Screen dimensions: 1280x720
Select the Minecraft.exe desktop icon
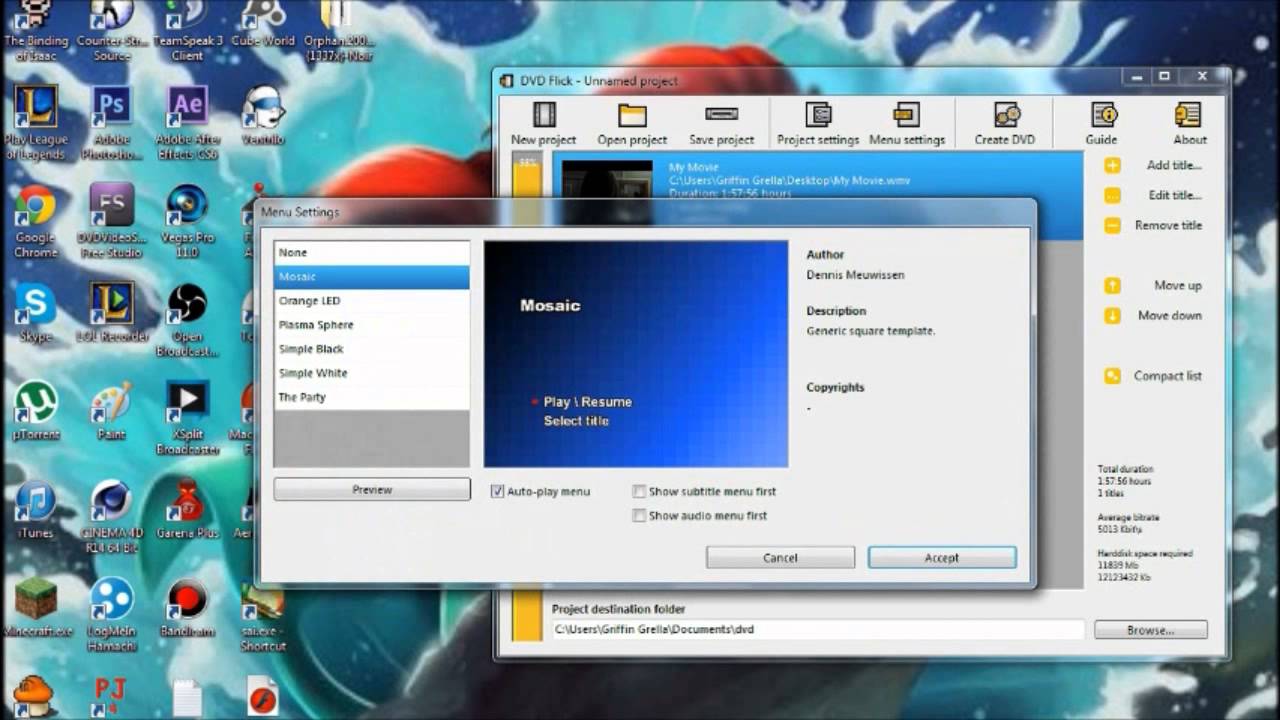coord(36,607)
